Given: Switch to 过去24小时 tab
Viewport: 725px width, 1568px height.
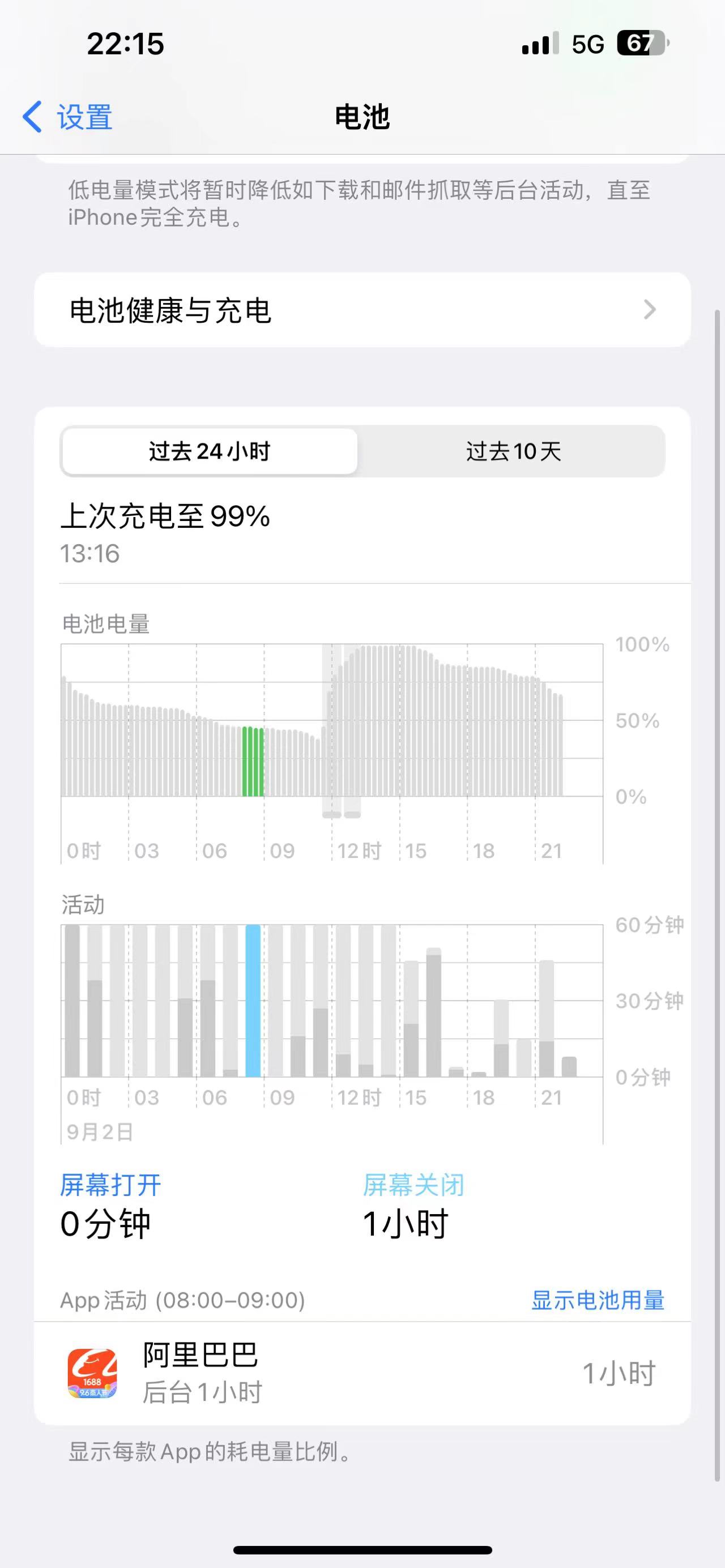Looking at the screenshot, I should click(210, 451).
